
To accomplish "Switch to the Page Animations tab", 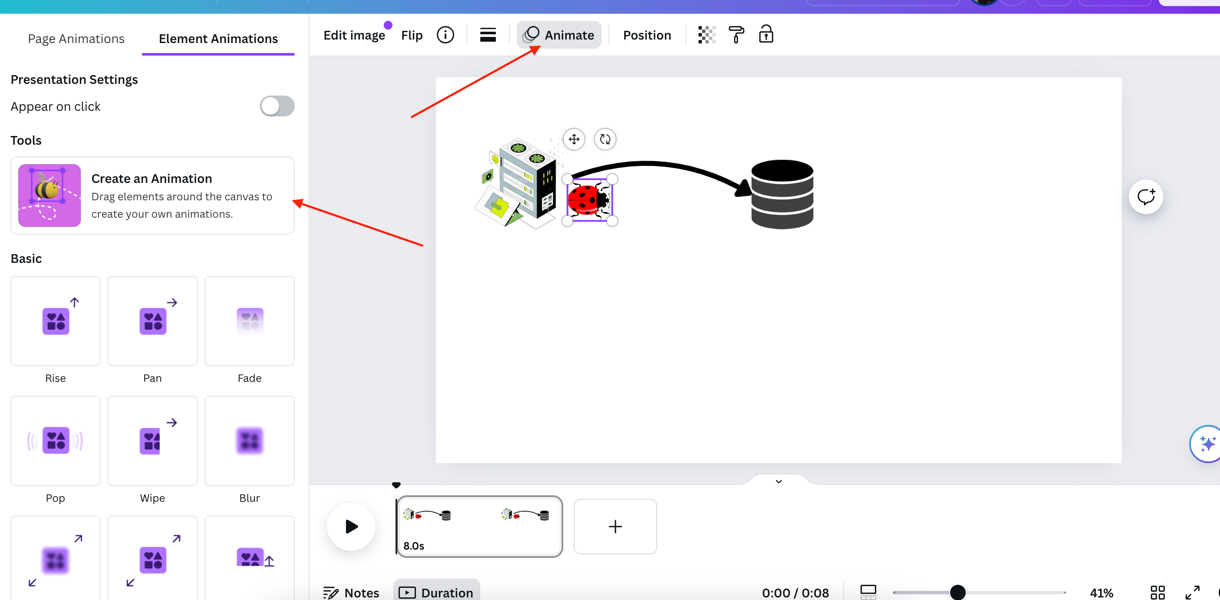I will coord(76,39).
